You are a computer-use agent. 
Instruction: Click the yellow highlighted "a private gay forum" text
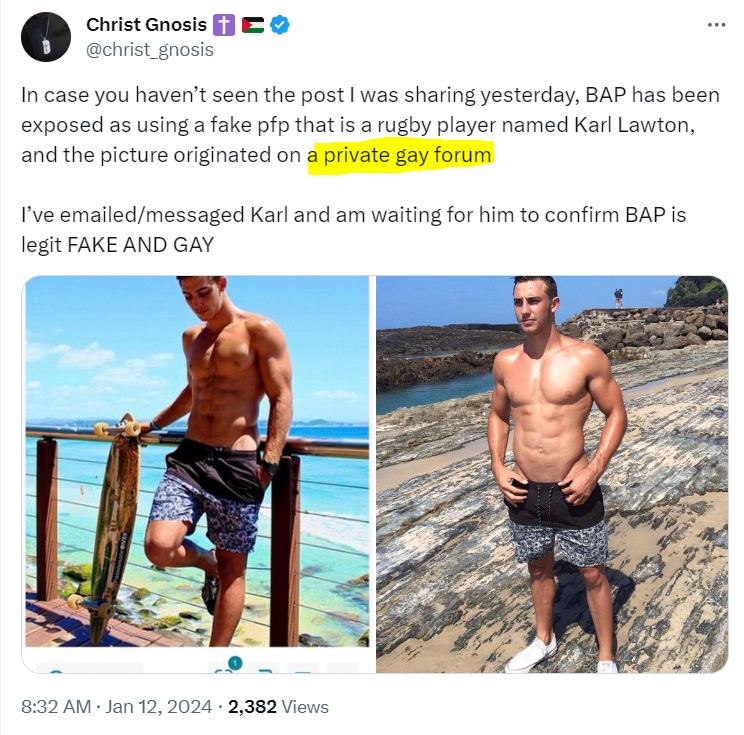click(400, 156)
